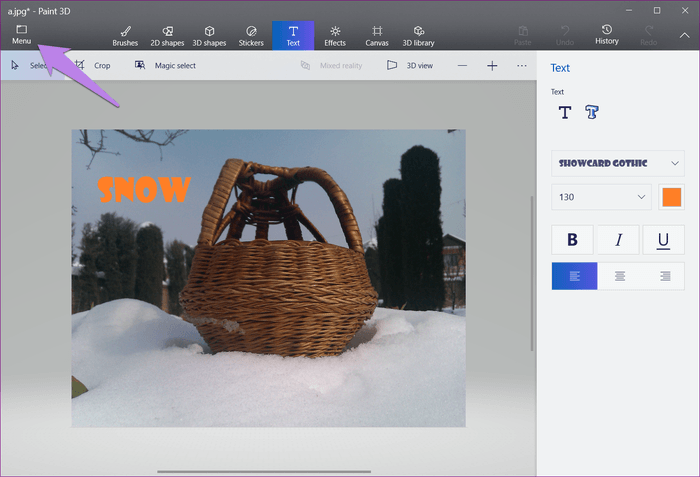The height and width of the screenshot is (477, 700).
Task: Select the Brushes tool
Action: click(125, 36)
